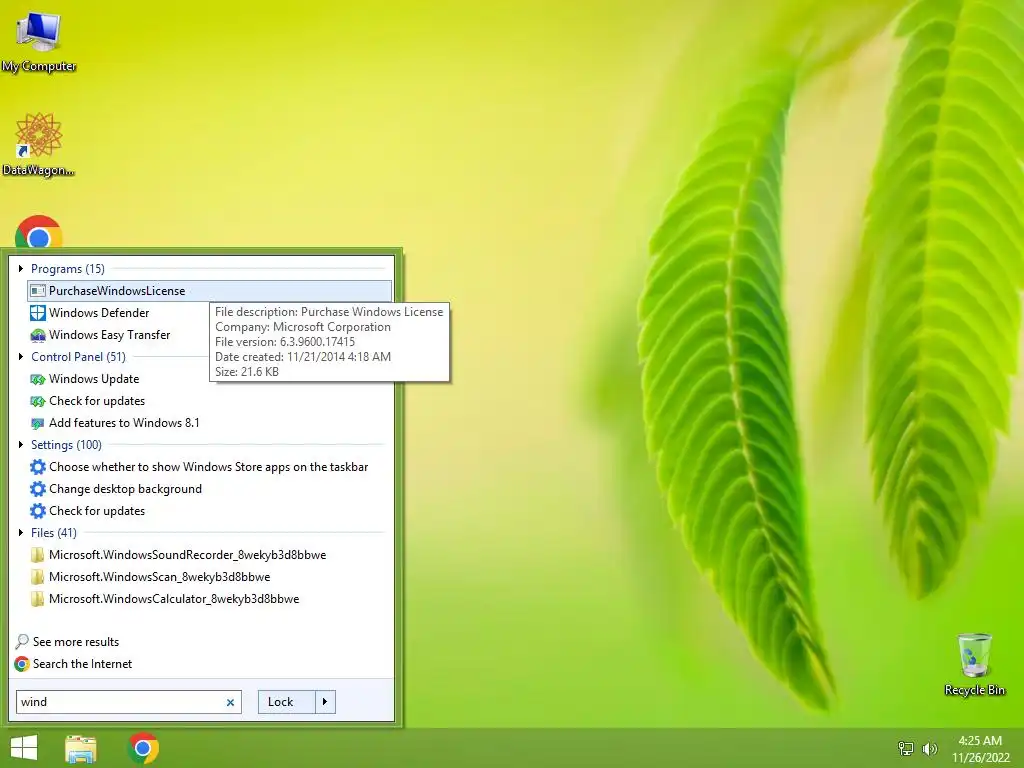Screen dimensions: 1024x768
Task: Select 'Microsoft.WindowsCalculator_8wekyb3d8bbwe' file name
Action: 174,599
